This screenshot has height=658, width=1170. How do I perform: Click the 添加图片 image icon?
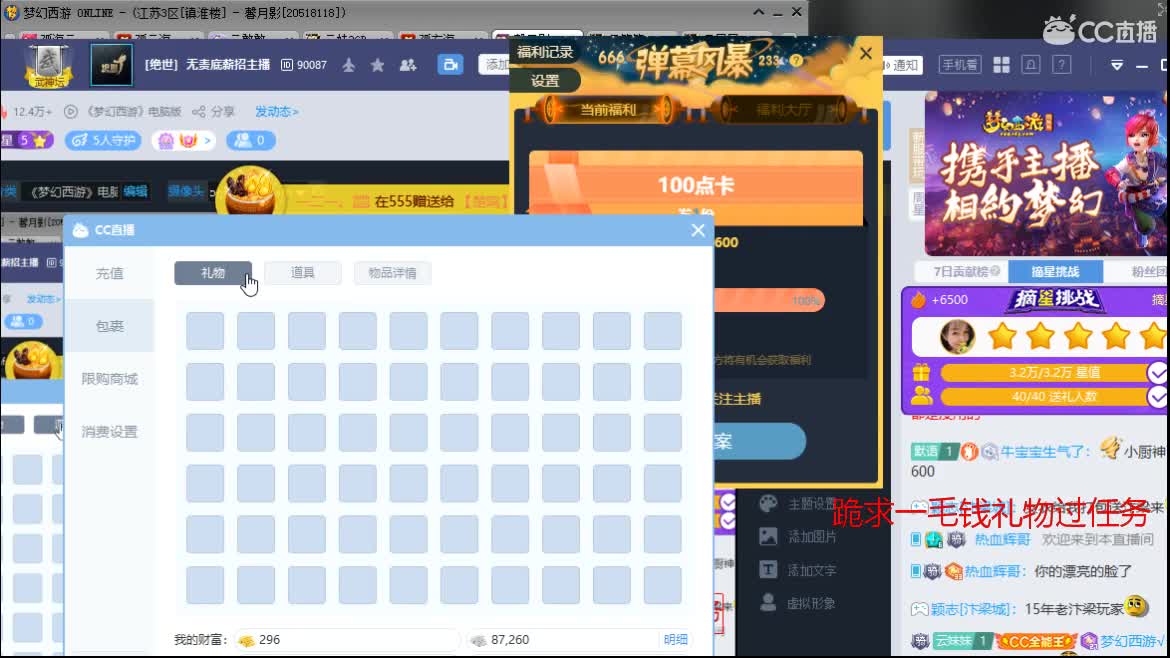[768, 536]
